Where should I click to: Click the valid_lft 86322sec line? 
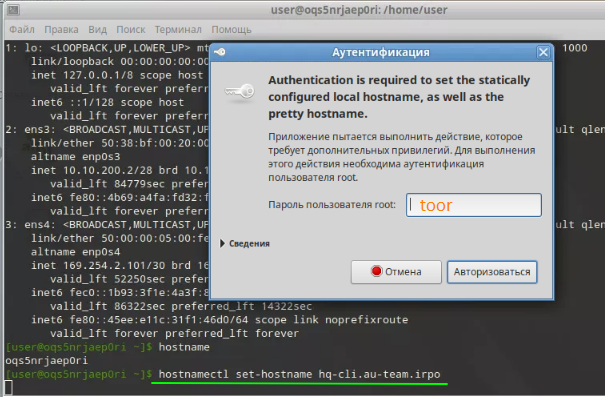pyautogui.click(x=181, y=306)
